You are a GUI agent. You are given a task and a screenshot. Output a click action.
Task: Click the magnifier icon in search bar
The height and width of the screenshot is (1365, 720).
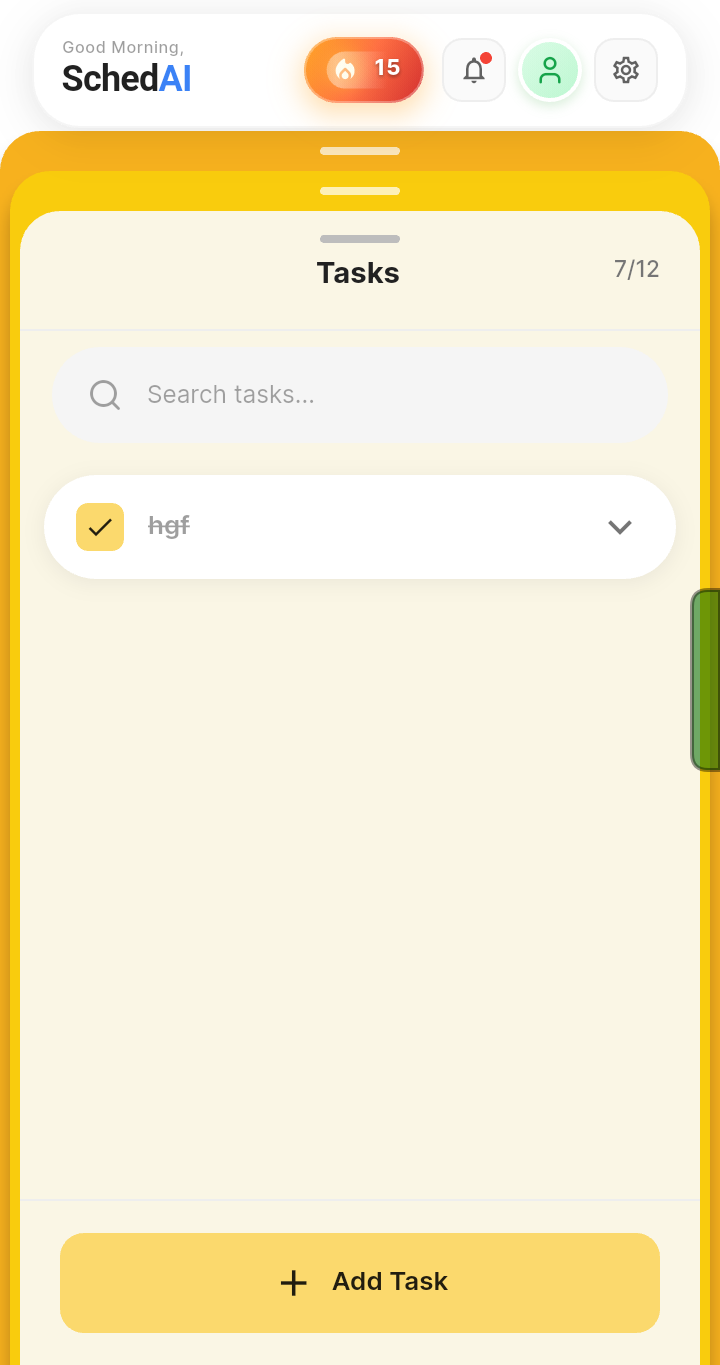[x=105, y=395]
